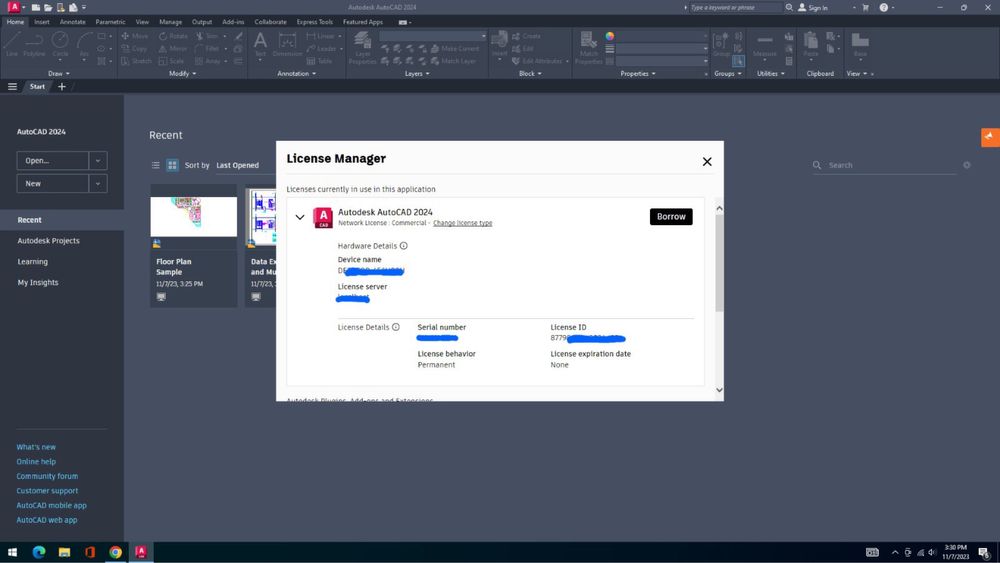This screenshot has width=1000, height=563.
Task: Click the Open folder icon in Quick Access toolbar
Action: click(x=48, y=8)
